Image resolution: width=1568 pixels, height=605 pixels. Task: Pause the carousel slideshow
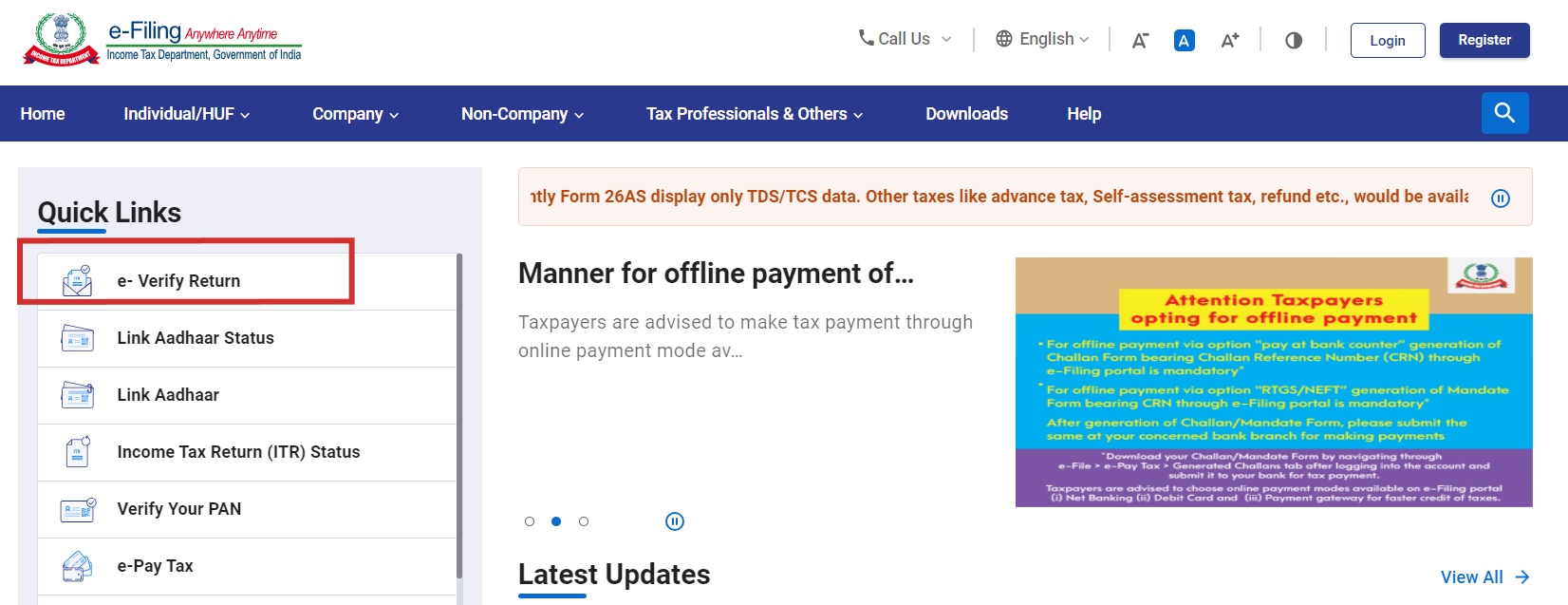(x=674, y=521)
